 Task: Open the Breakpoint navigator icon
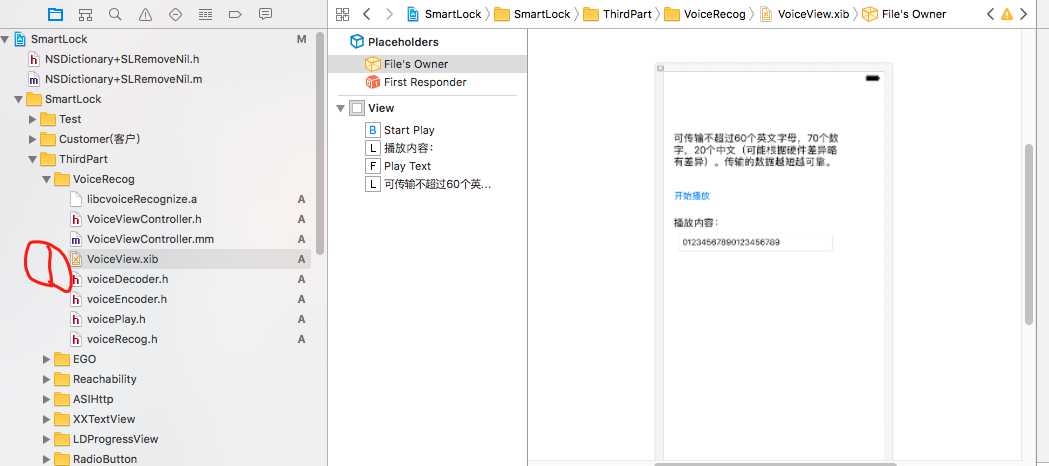235,14
